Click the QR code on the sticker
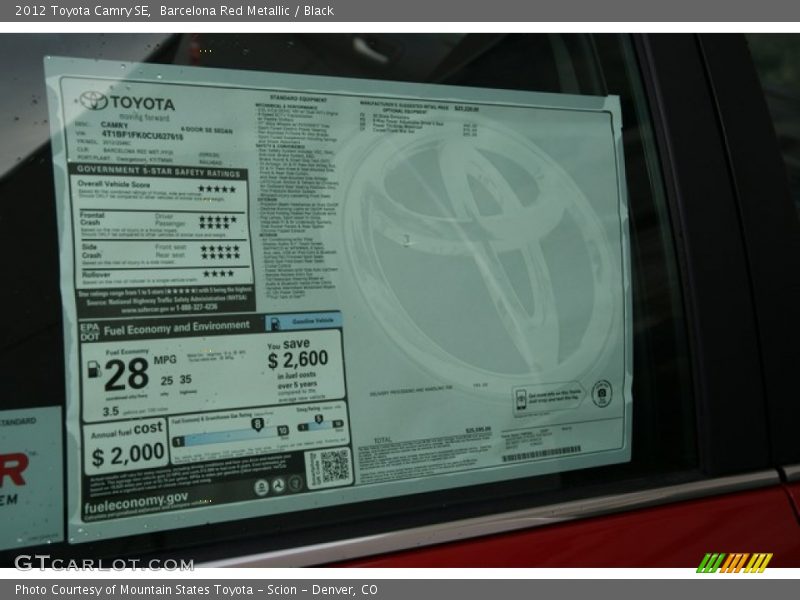The image size is (800, 600). coord(335,466)
